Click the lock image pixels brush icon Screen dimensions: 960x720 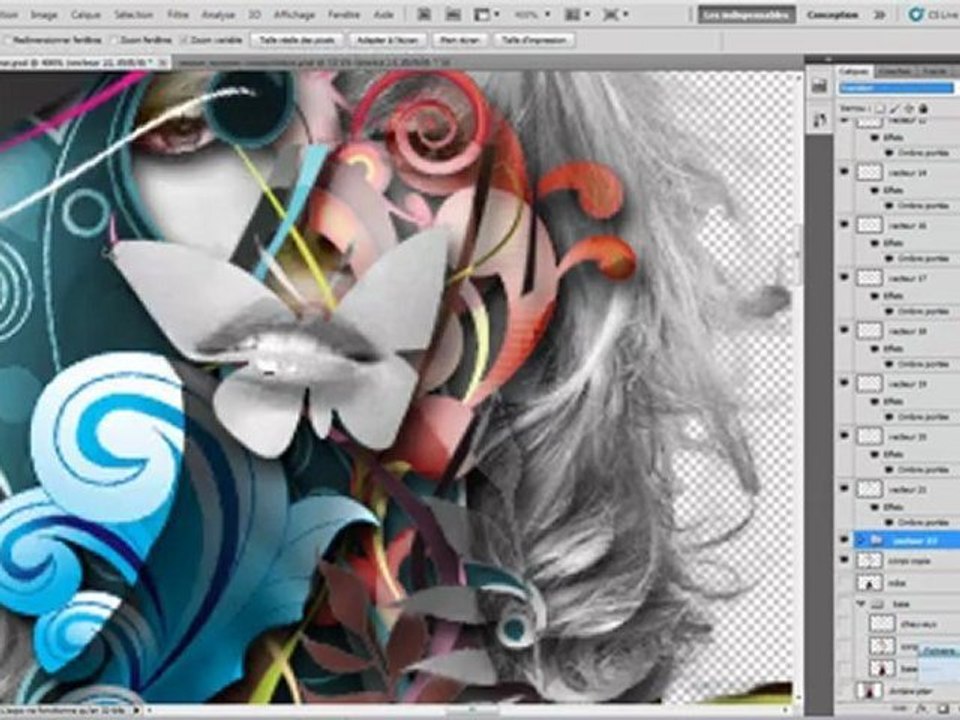point(894,108)
